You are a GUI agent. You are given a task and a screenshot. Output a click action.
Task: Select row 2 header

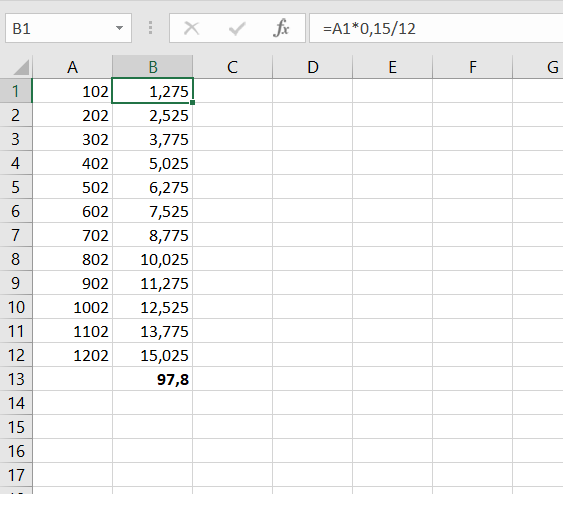coord(16,115)
